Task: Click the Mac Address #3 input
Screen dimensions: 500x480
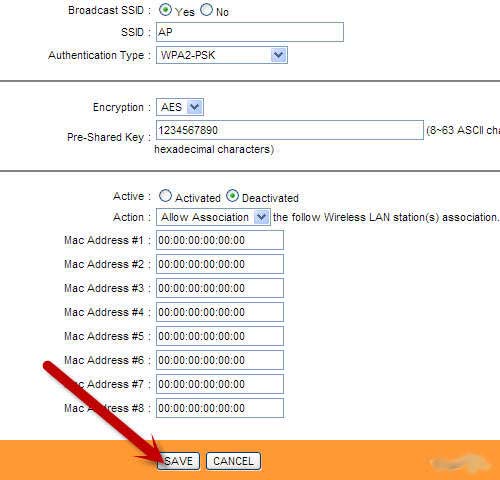Action: tap(220, 288)
